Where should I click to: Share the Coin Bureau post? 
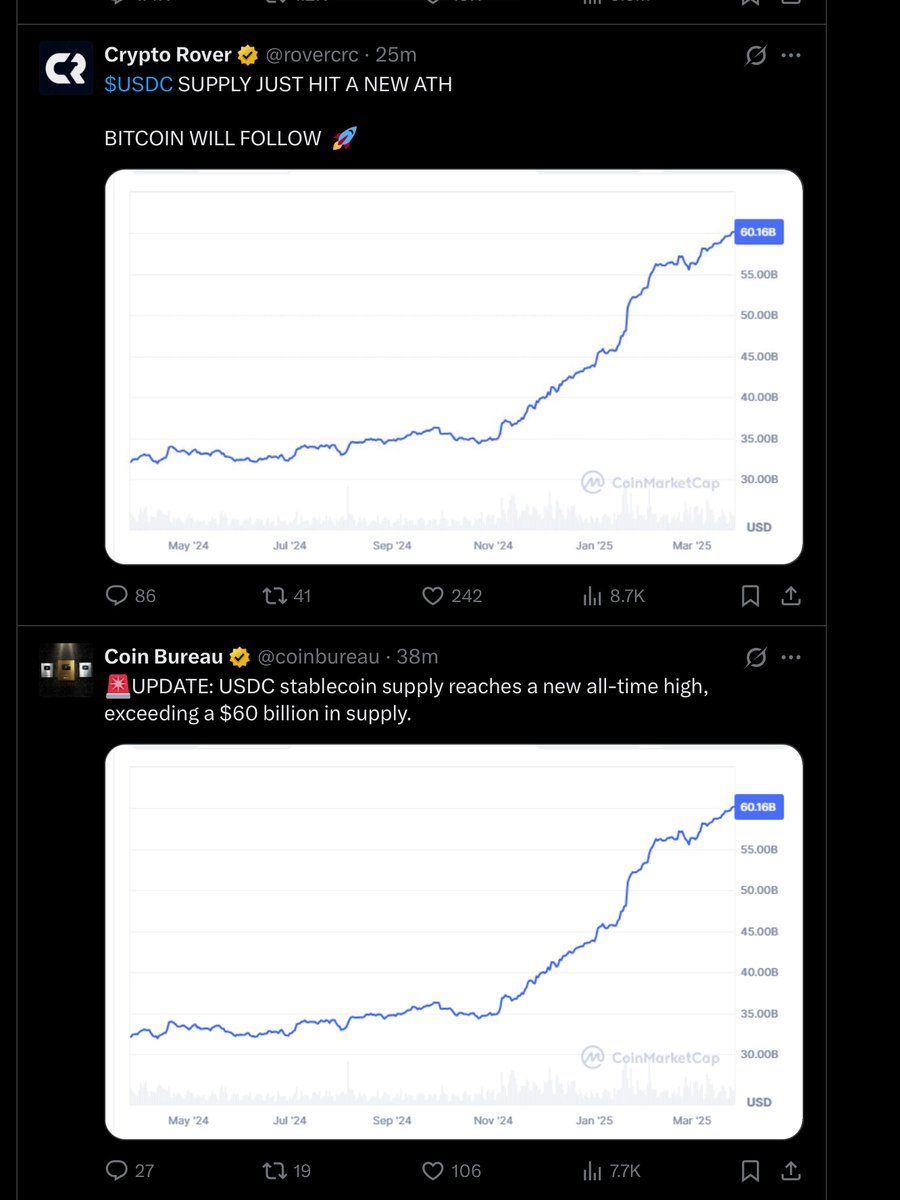790,1170
